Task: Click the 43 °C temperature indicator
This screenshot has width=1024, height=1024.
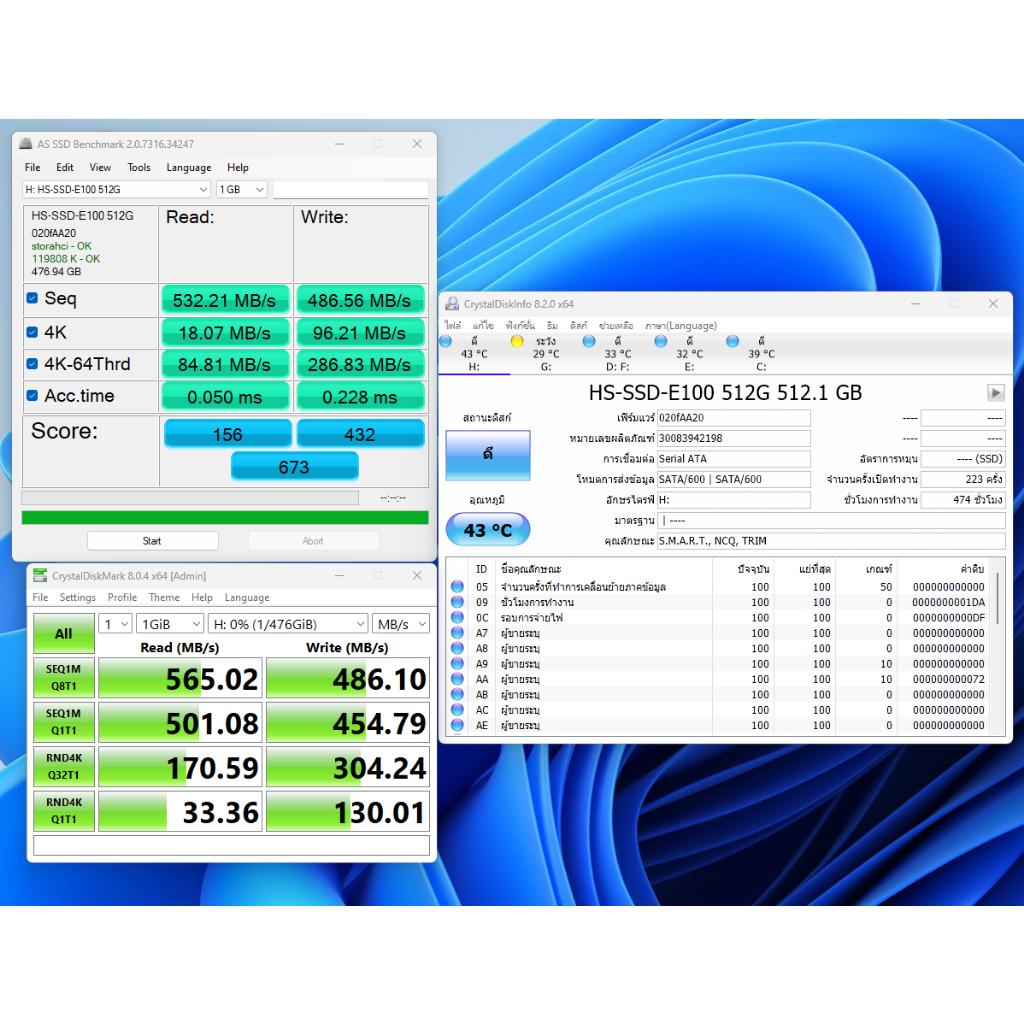Action: [487, 530]
